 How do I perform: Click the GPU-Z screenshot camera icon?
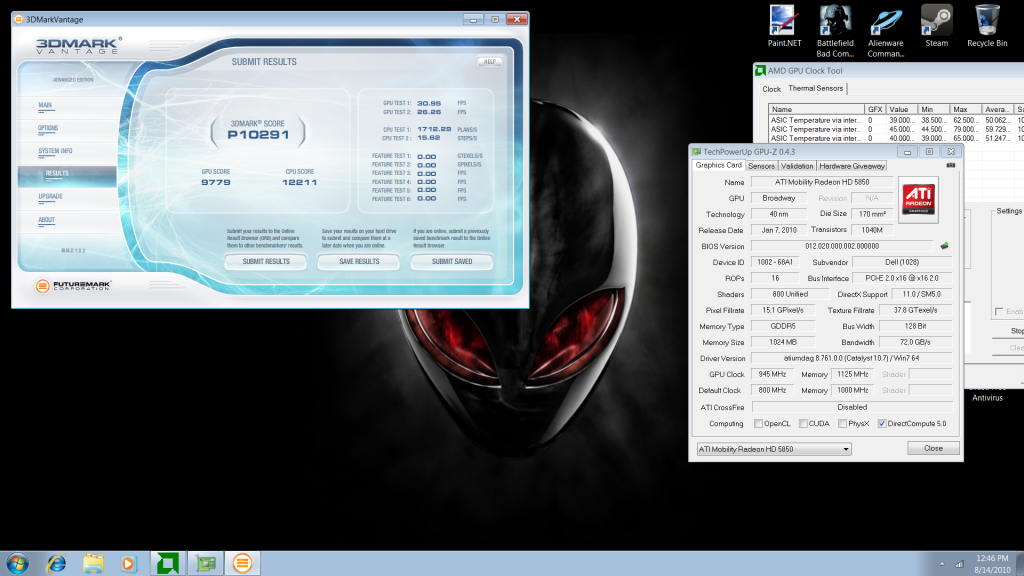(950, 166)
